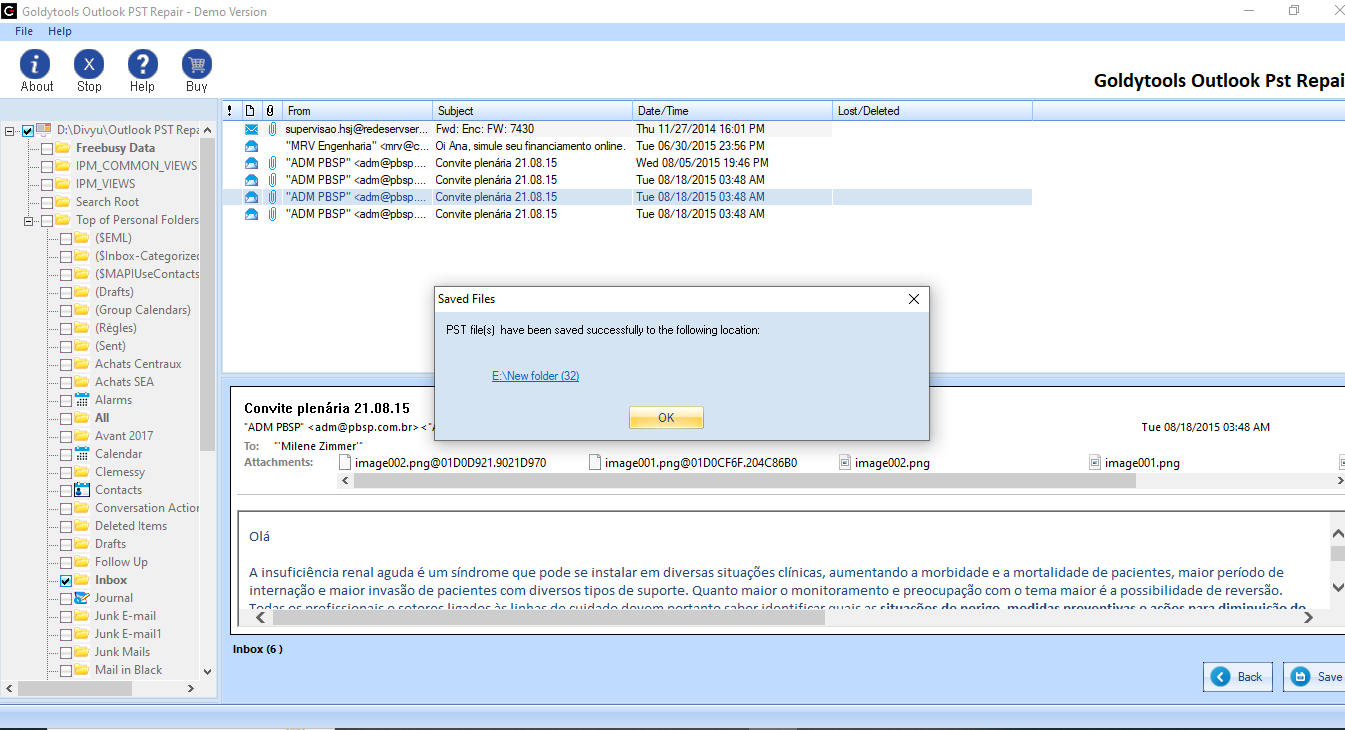The image size is (1345, 730).
Task: Click folder tree scrollbar up arrow
Action: pos(208,130)
